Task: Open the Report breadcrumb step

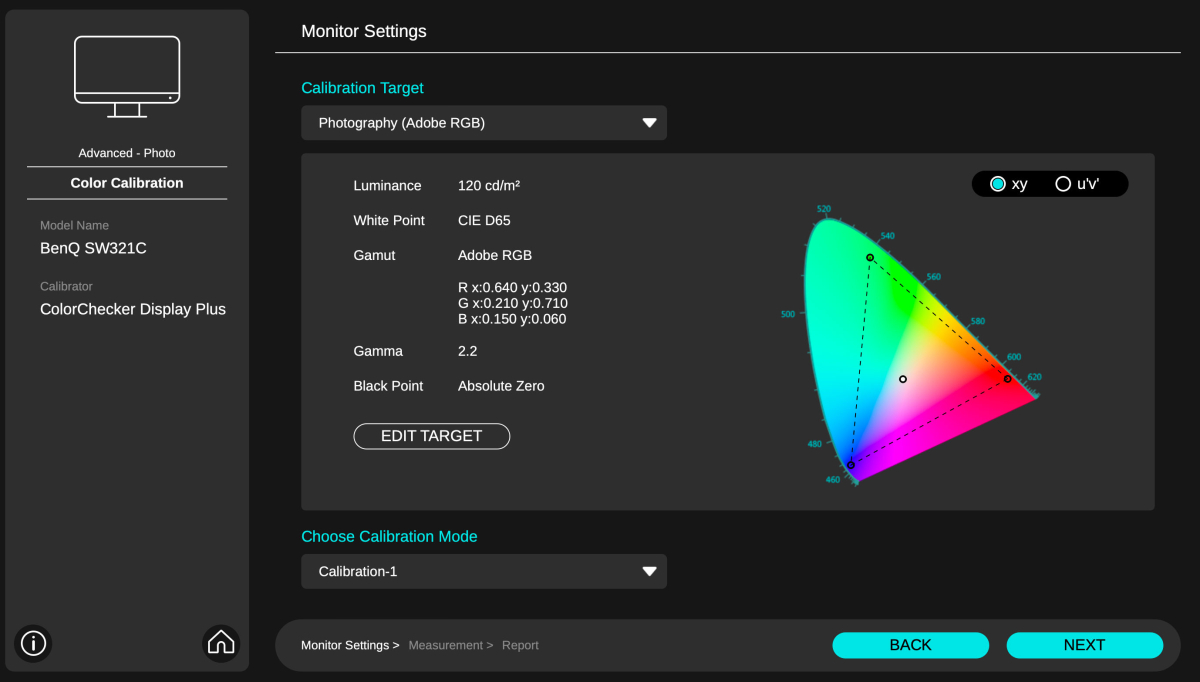Action: click(520, 645)
